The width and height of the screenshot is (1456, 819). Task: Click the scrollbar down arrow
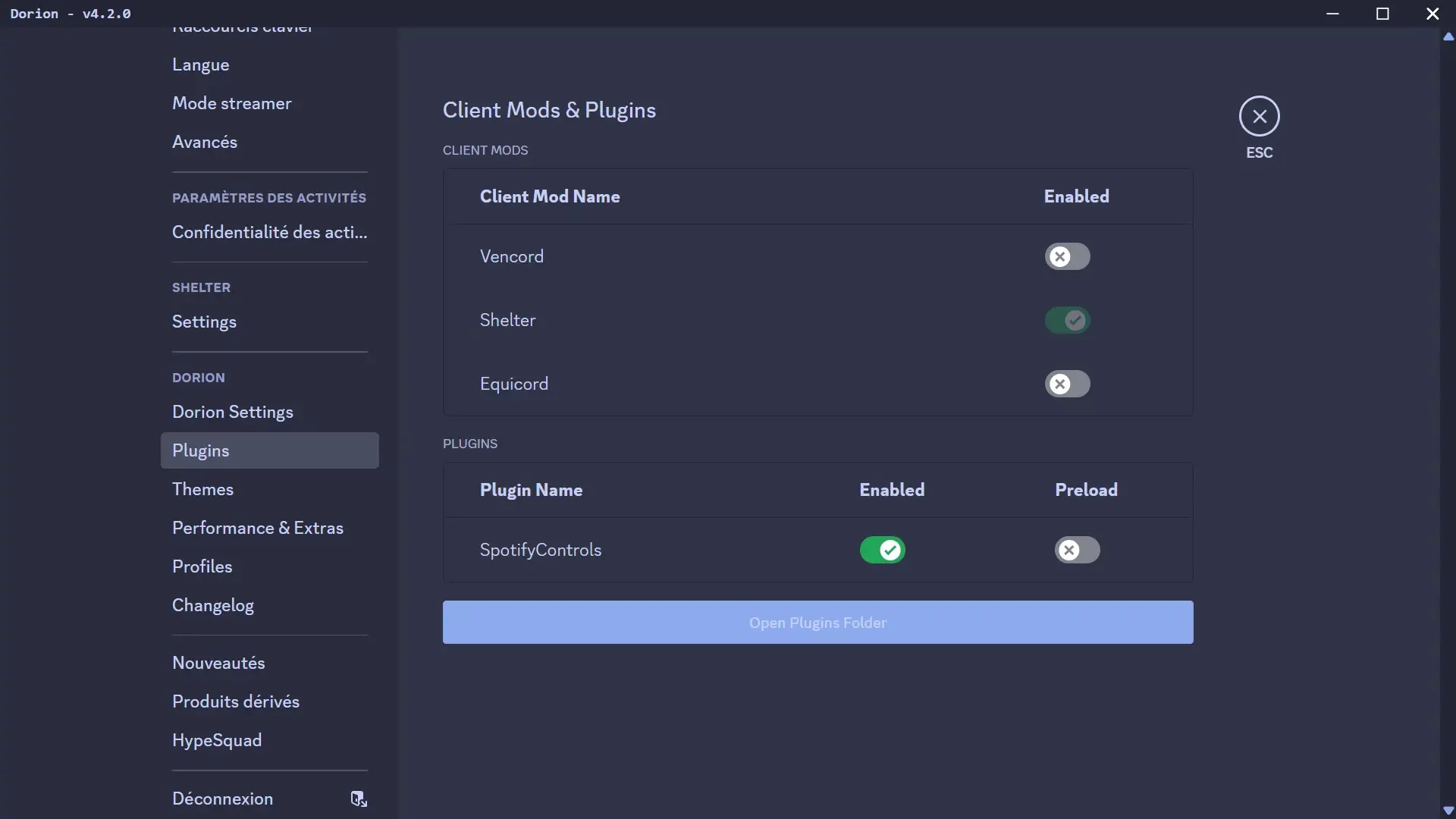[x=1448, y=811]
